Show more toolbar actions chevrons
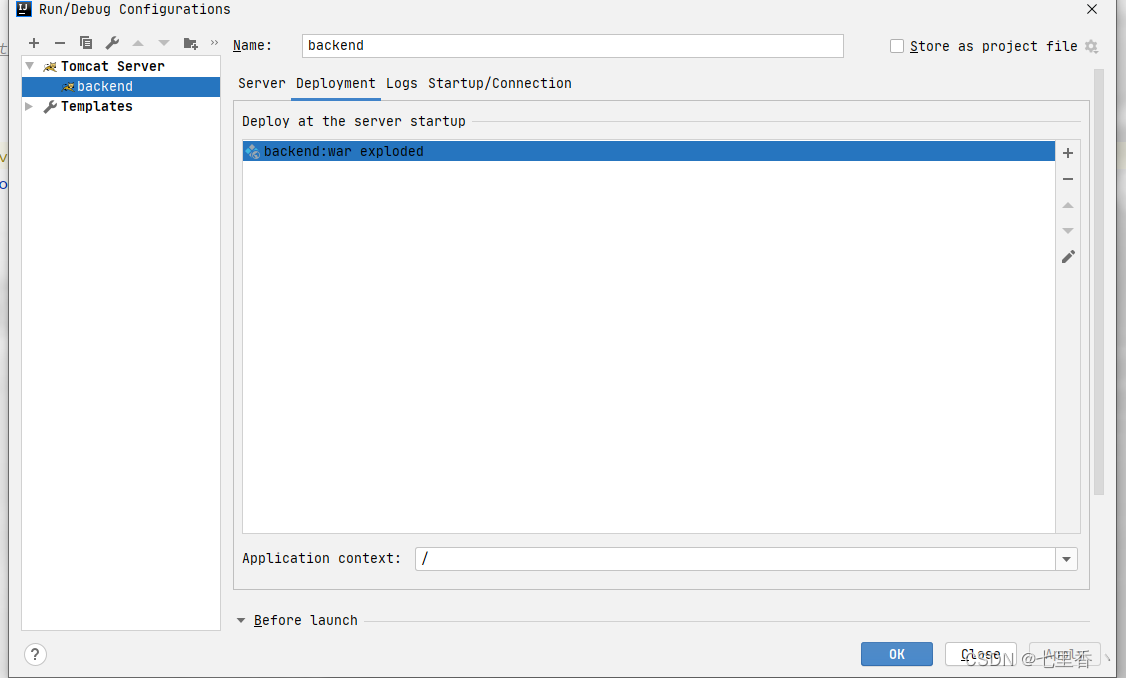Viewport: 1126px width, 678px height. click(214, 43)
